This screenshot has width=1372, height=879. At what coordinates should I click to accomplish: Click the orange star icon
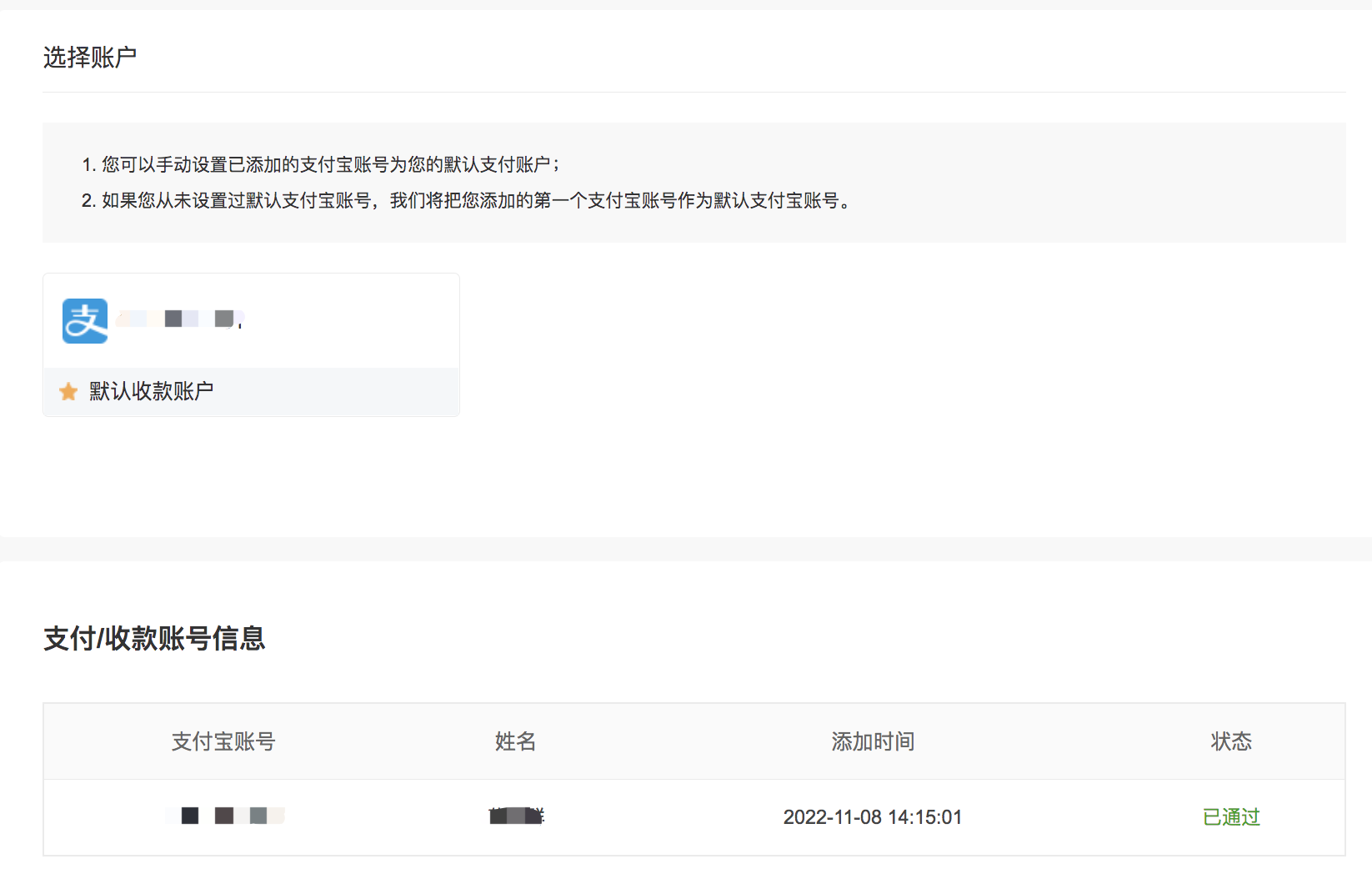(x=68, y=392)
